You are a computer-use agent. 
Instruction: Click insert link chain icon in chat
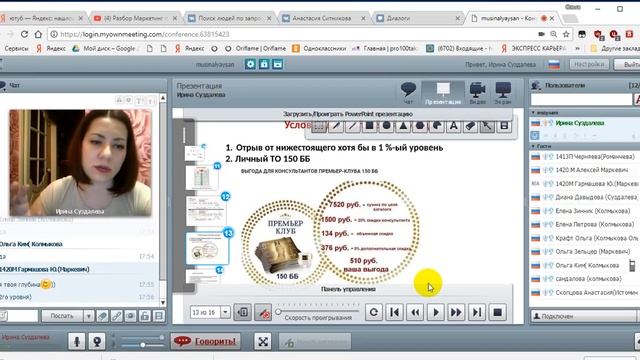[x=116, y=316]
